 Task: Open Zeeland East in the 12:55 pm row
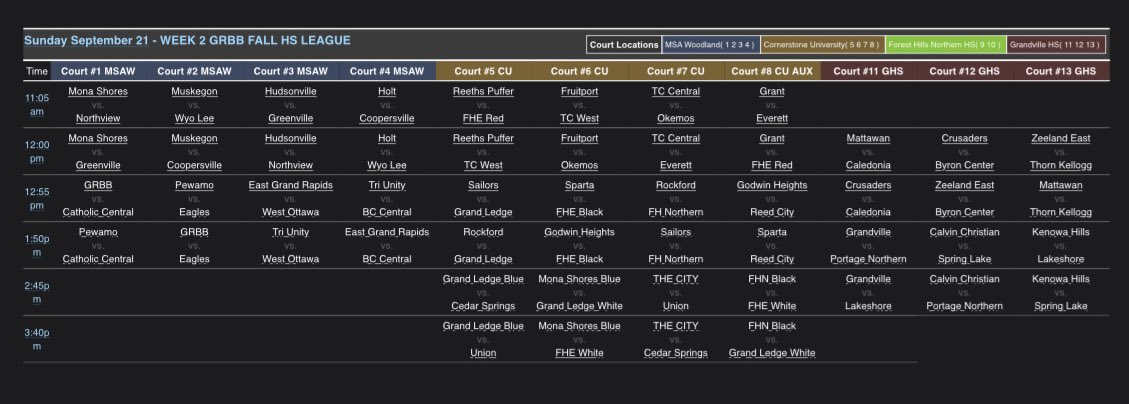[964, 185]
